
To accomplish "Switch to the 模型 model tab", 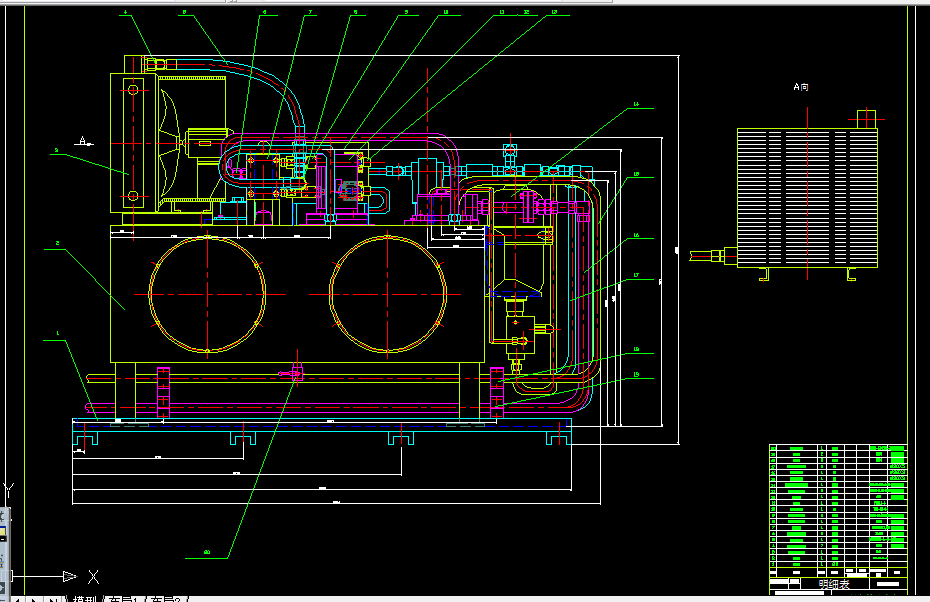I will pos(85,599).
